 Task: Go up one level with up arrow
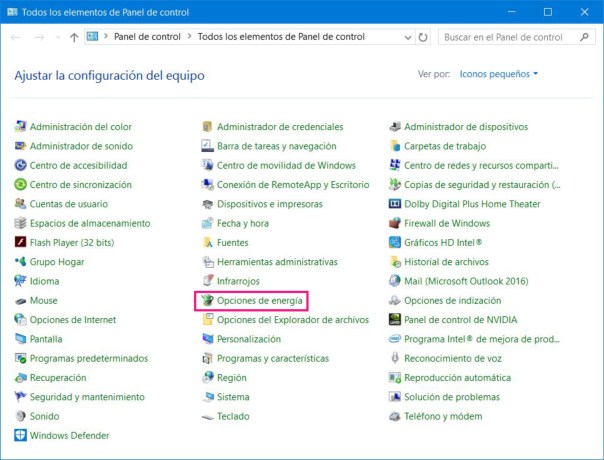point(74,37)
